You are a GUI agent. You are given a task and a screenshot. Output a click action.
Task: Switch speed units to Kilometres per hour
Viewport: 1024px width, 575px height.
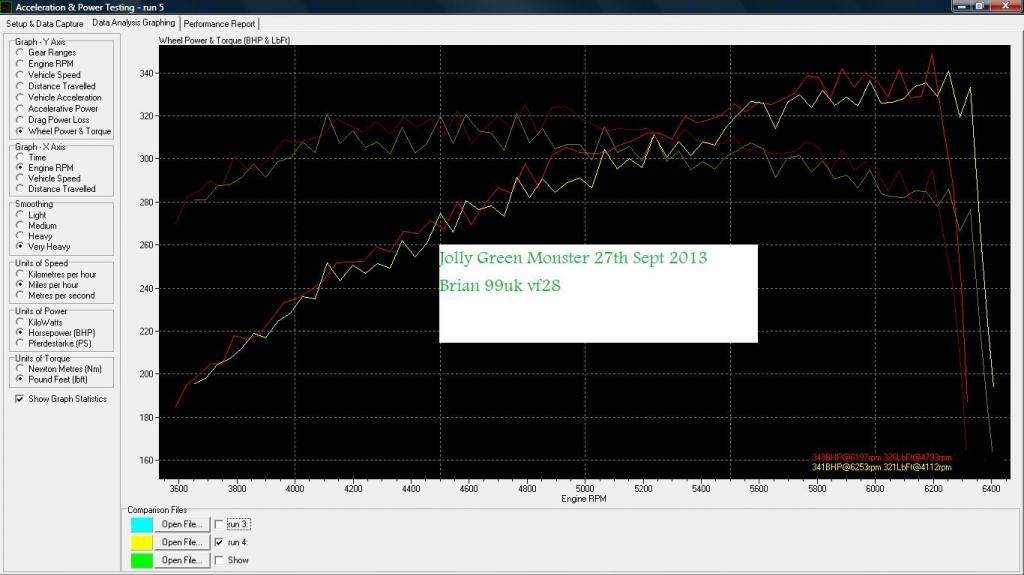click(20, 274)
